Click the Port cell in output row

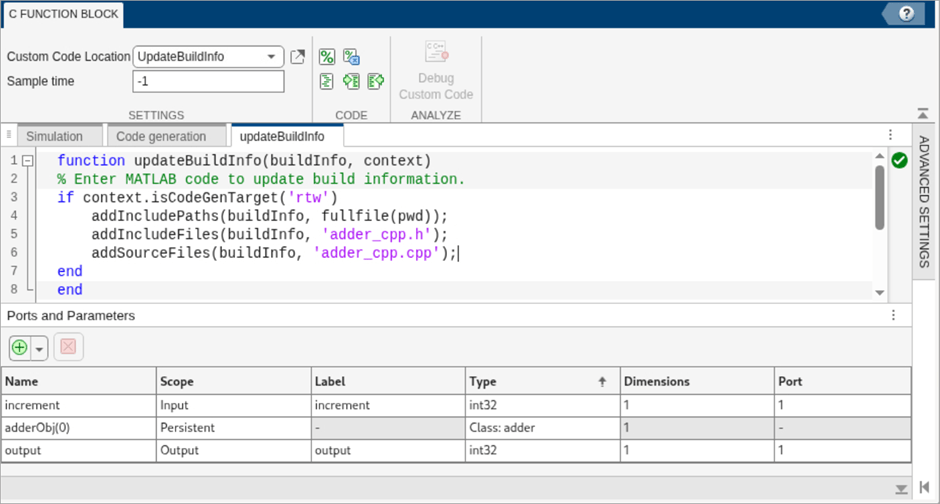[842, 450]
